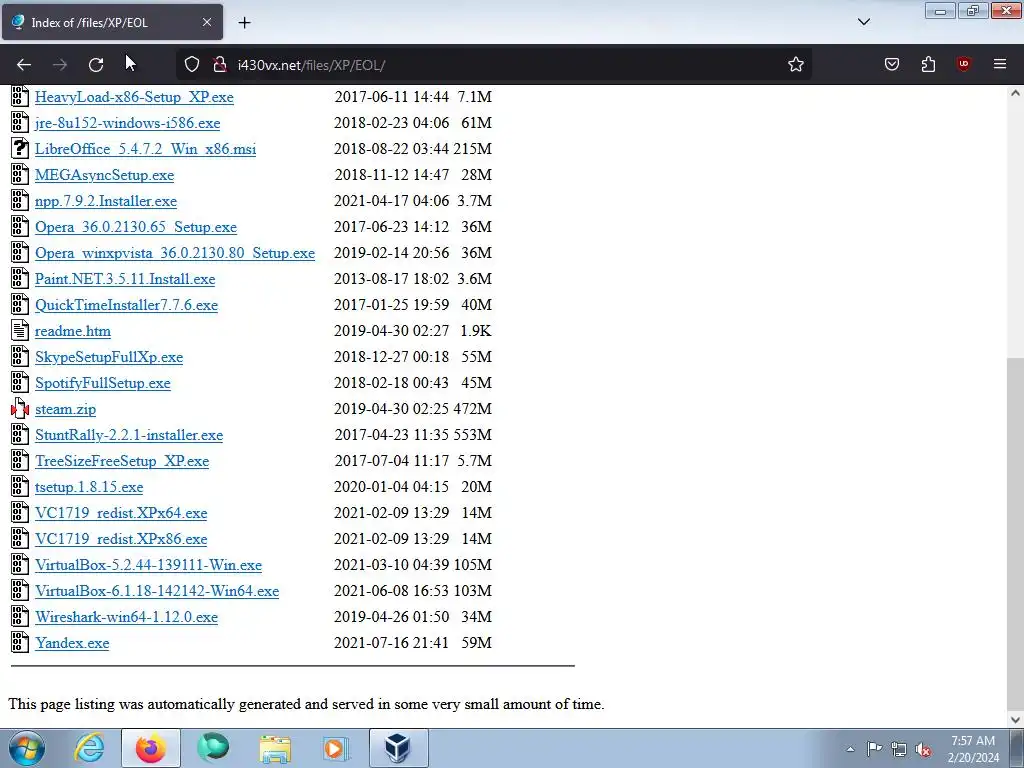Click the file icon beside steam.zip
The width and height of the screenshot is (1024, 768).
tap(20, 409)
